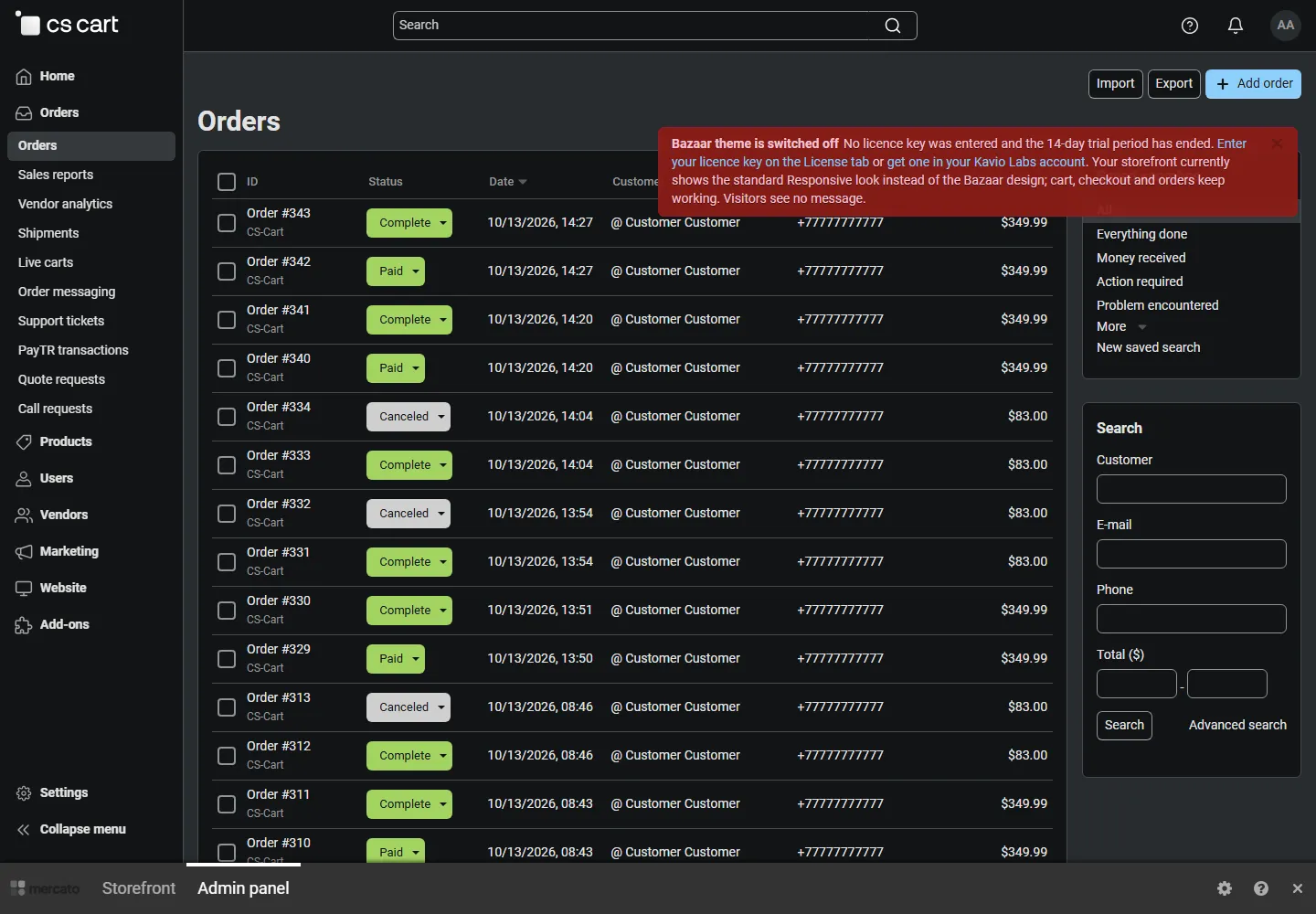Click the Import button
The height and width of the screenshot is (914, 1316).
(x=1115, y=84)
